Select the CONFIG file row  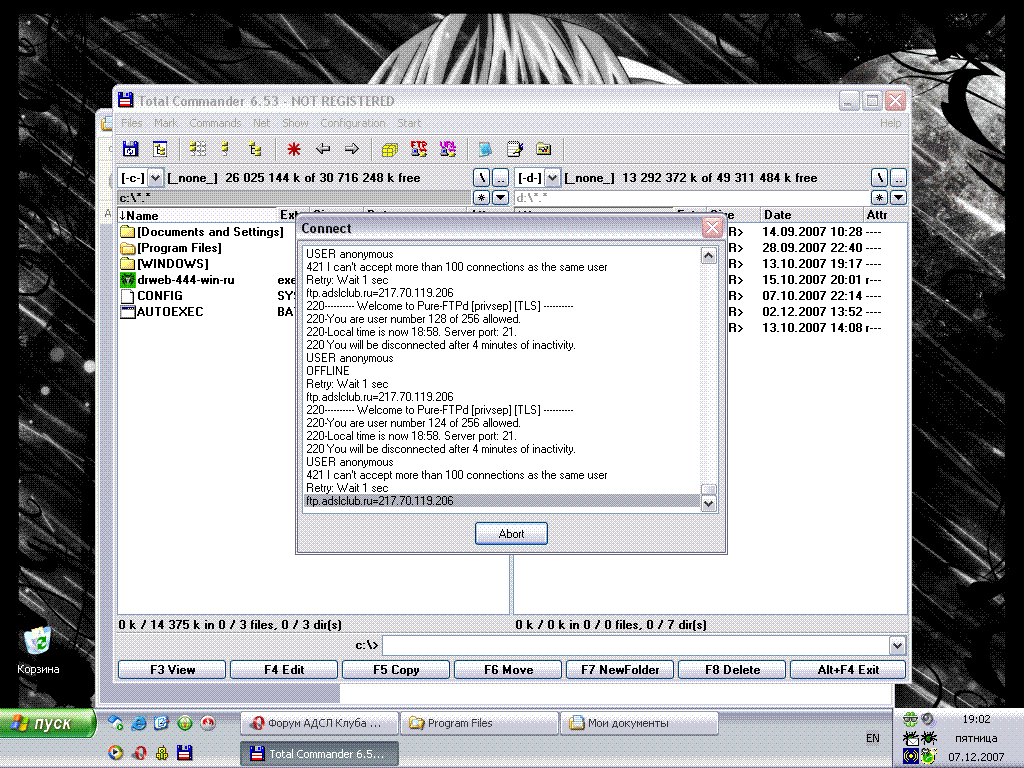pyautogui.click(x=152, y=296)
